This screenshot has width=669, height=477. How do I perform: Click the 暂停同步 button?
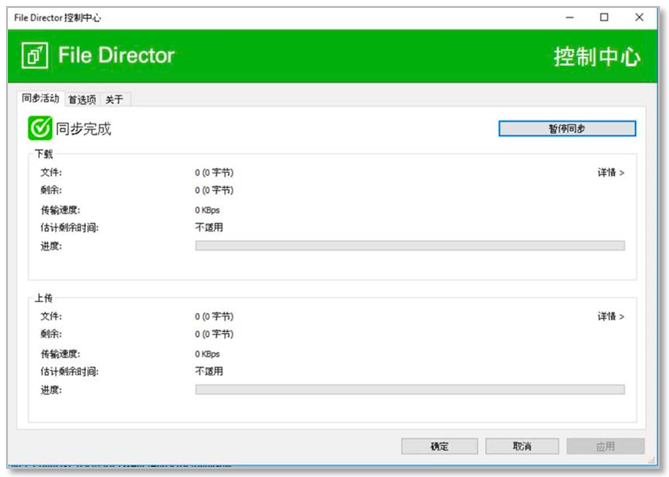[x=567, y=128]
